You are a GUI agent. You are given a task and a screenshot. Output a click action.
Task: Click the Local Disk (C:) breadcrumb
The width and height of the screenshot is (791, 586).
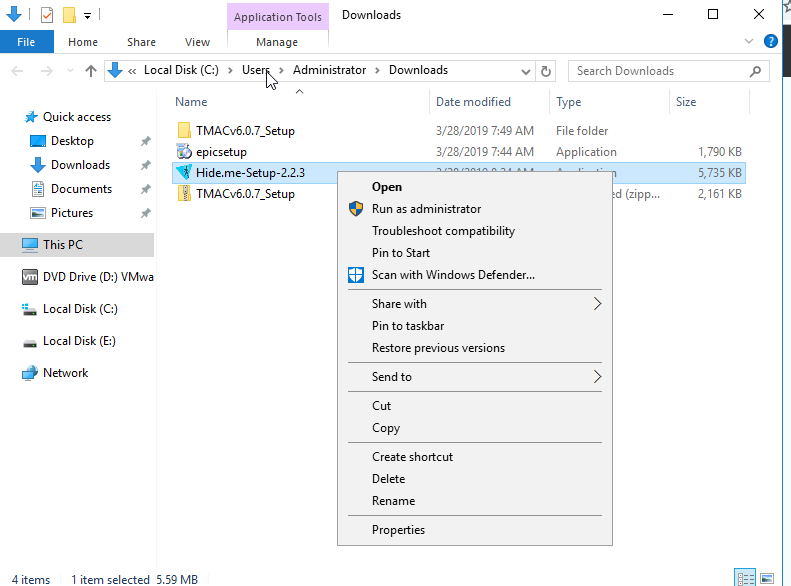click(x=181, y=70)
